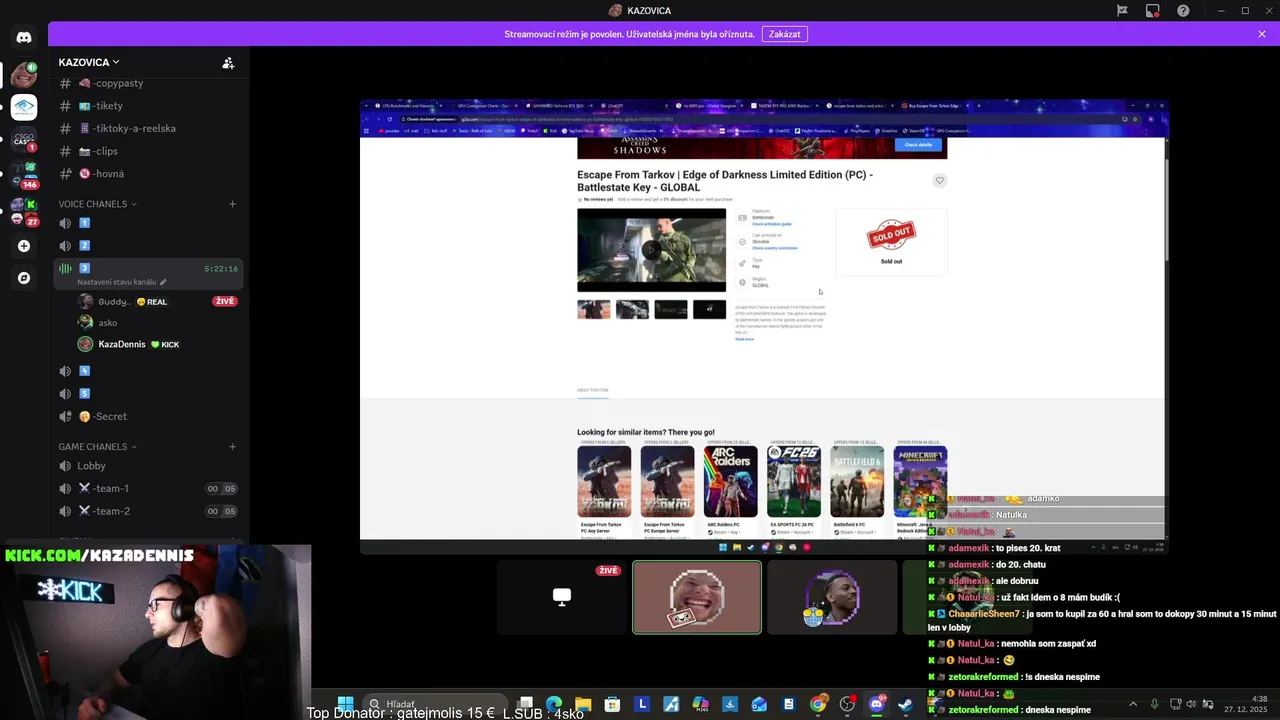Click Read more under game description
Image resolution: width=1280 pixels, height=720 pixels.
tap(744, 340)
